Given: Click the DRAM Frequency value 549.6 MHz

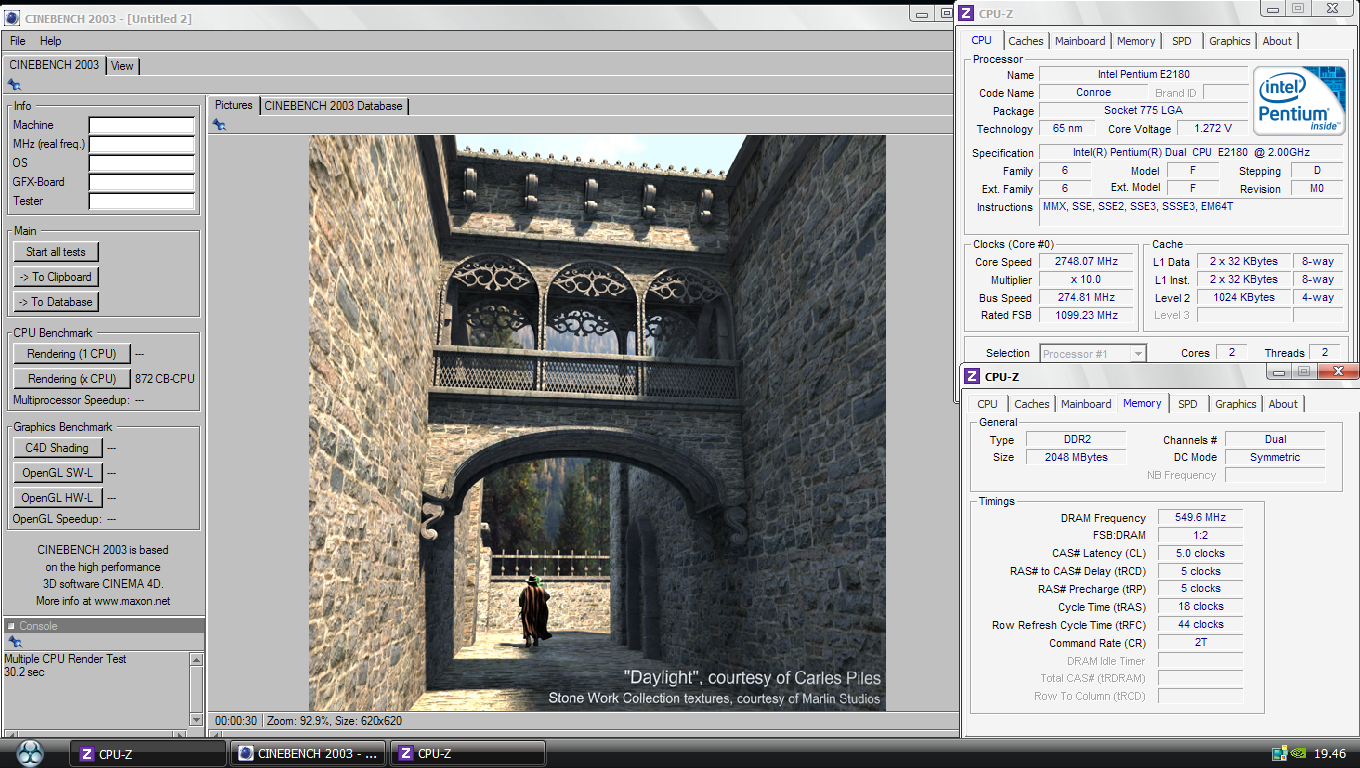Looking at the screenshot, I should [1201, 518].
